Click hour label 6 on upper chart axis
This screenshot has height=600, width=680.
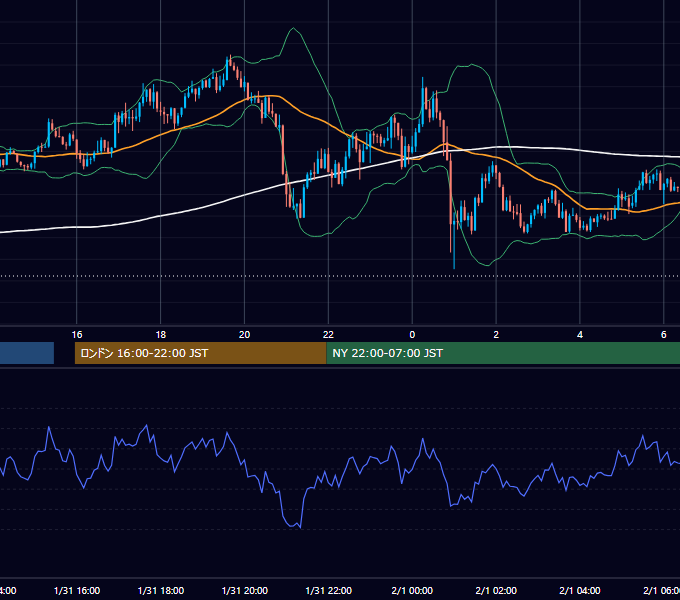click(x=664, y=335)
